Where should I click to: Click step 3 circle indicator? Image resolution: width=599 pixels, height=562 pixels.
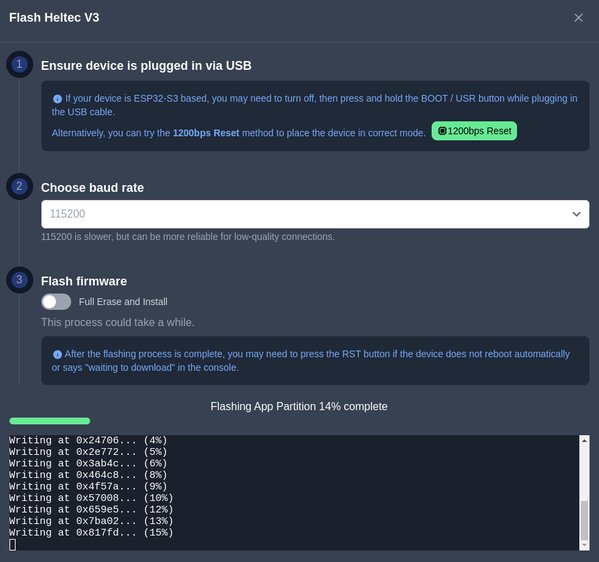[19, 280]
